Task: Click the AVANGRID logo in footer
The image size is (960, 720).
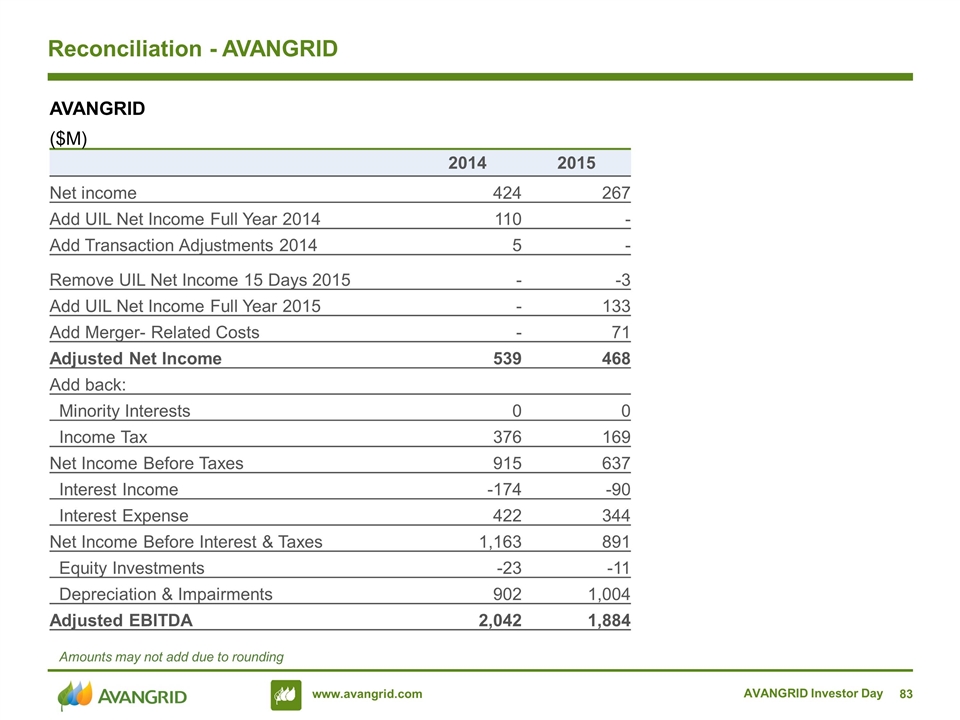Action: [122, 696]
